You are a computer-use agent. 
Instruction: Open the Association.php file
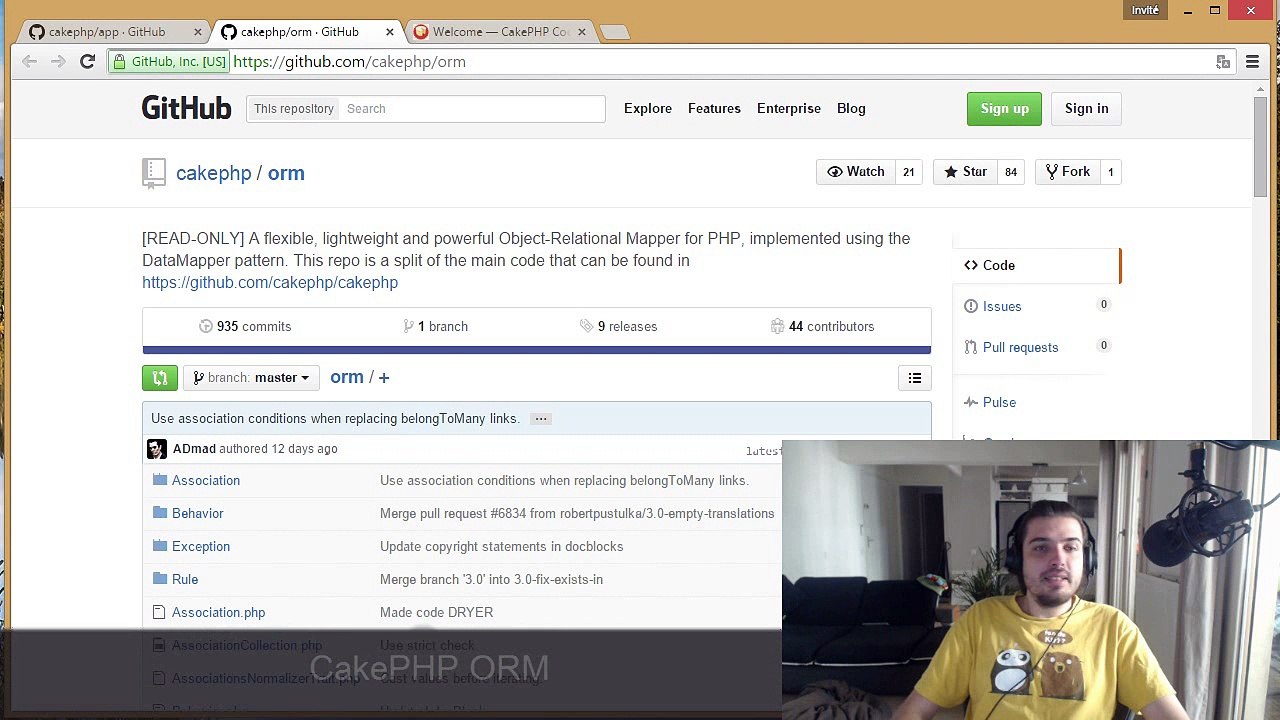click(x=218, y=612)
